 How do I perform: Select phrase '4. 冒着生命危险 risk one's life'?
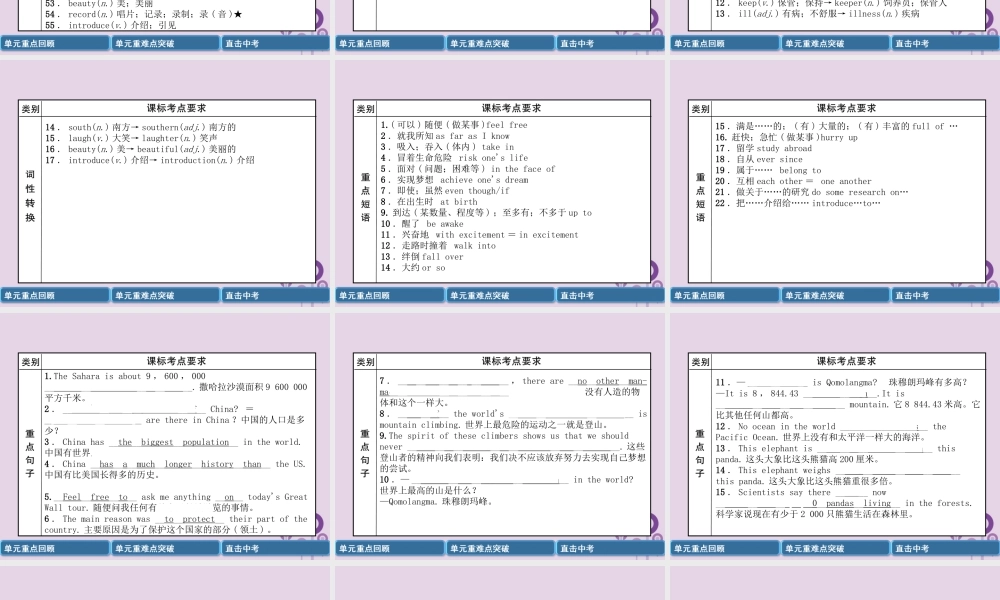(x=454, y=158)
